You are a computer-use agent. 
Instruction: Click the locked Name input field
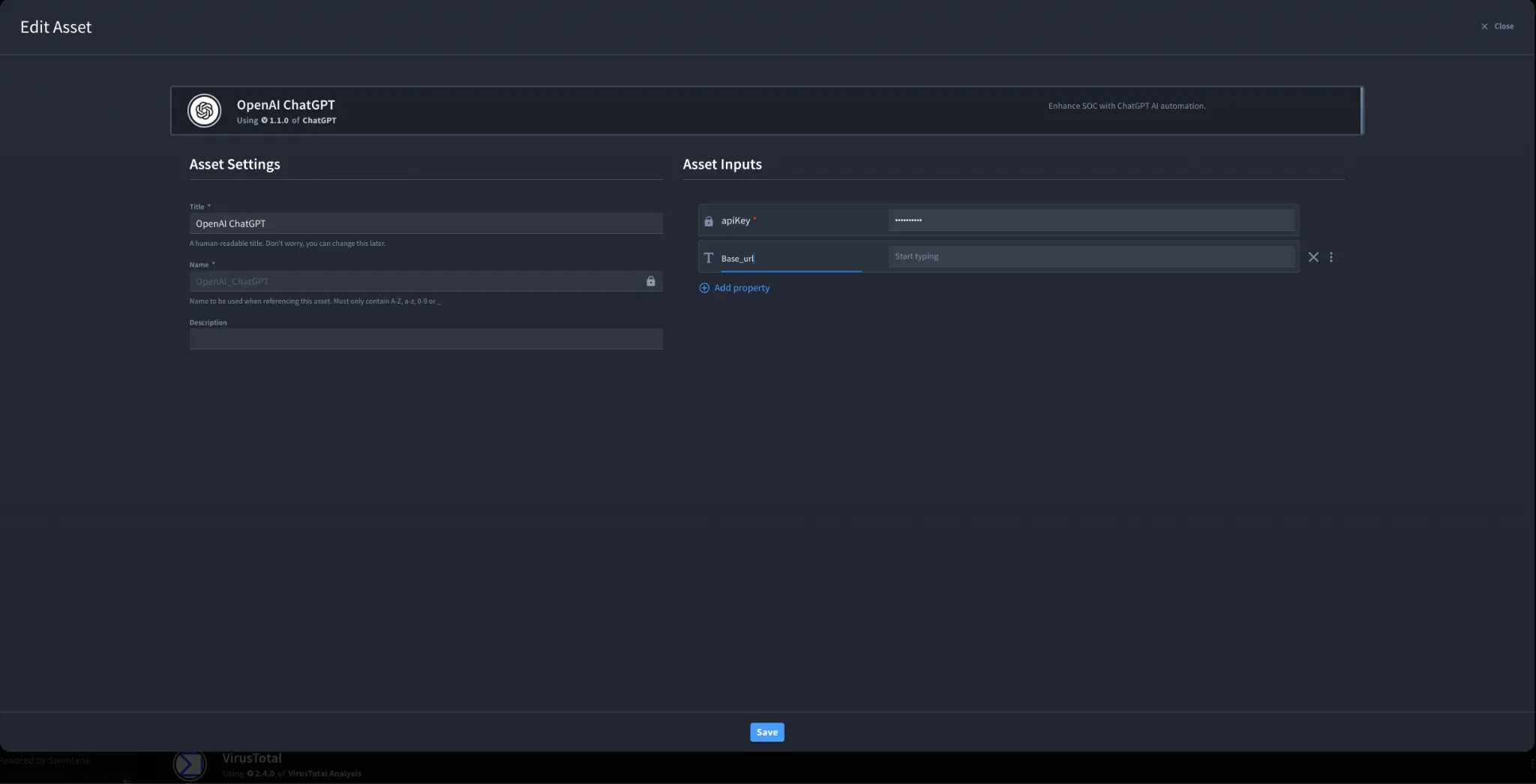click(x=426, y=281)
